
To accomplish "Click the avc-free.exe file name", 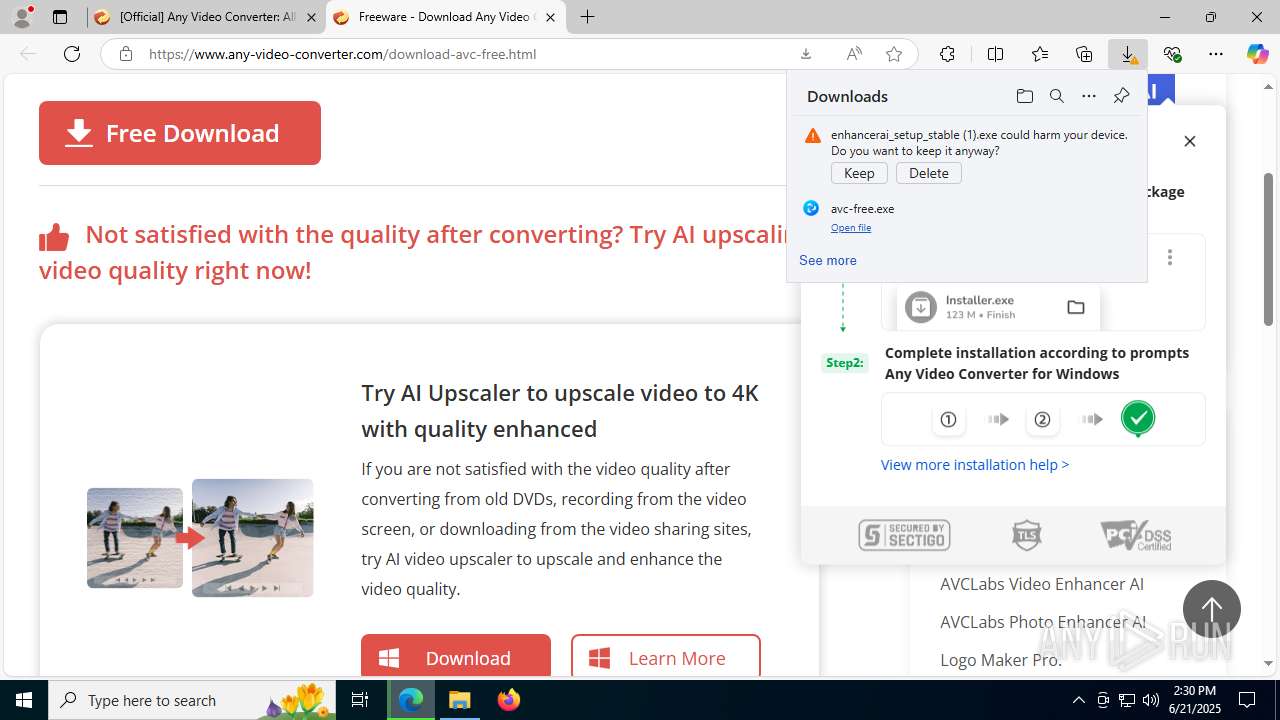I will [862, 209].
